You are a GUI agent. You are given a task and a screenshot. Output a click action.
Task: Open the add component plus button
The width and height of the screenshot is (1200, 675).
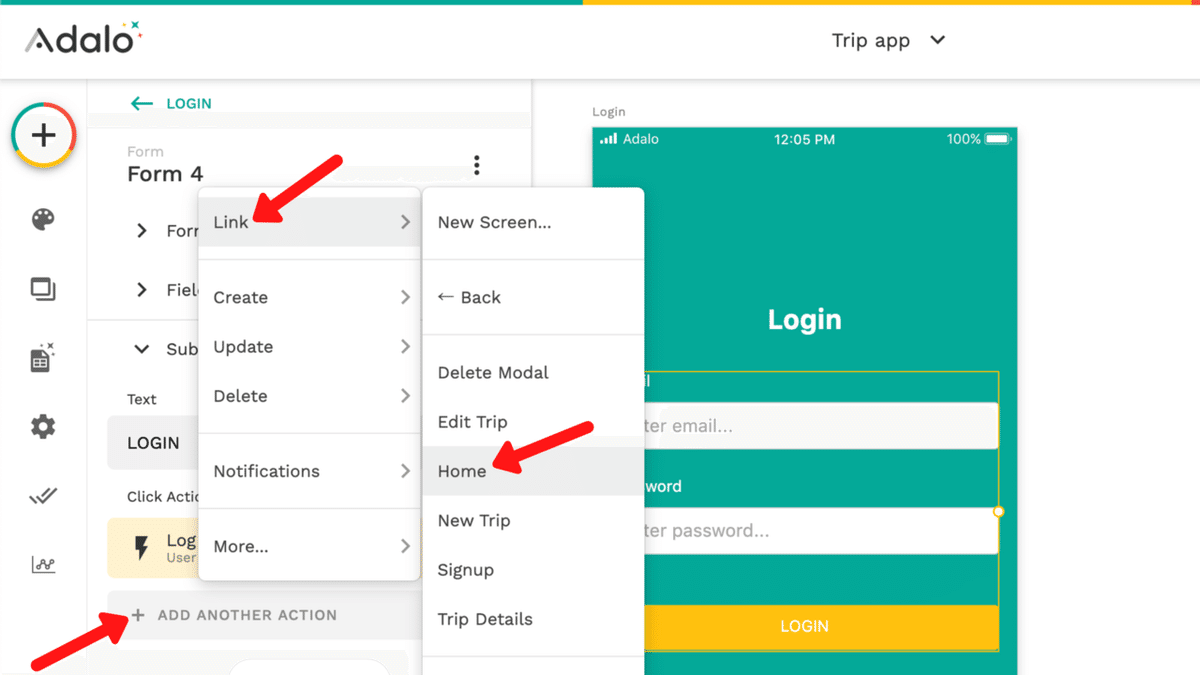[x=43, y=135]
